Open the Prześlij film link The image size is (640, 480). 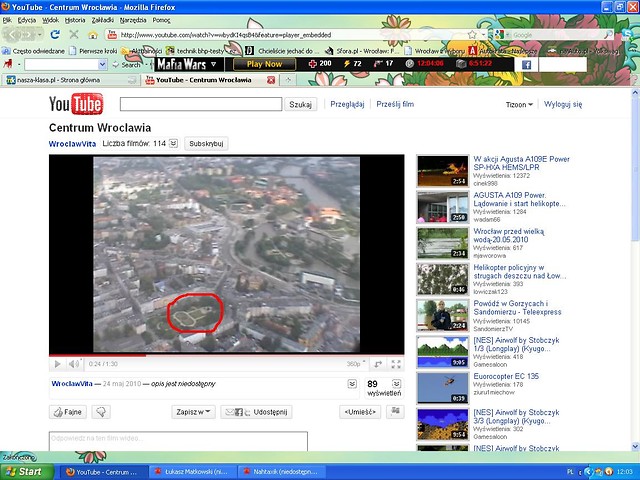[x=395, y=104]
